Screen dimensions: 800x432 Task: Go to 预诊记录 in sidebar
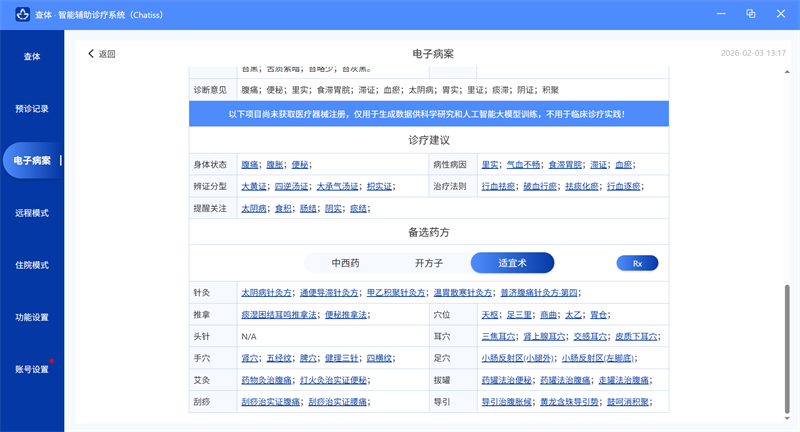click(32, 109)
